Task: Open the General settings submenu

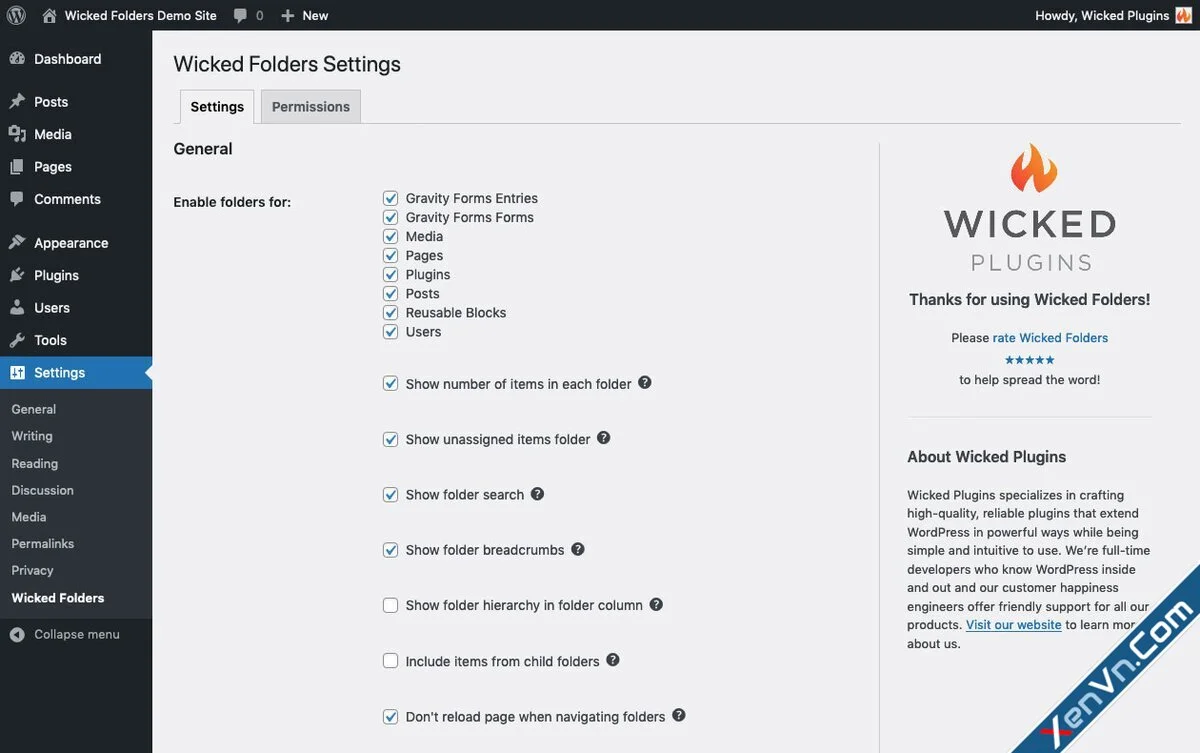Action: pyautogui.click(x=34, y=409)
